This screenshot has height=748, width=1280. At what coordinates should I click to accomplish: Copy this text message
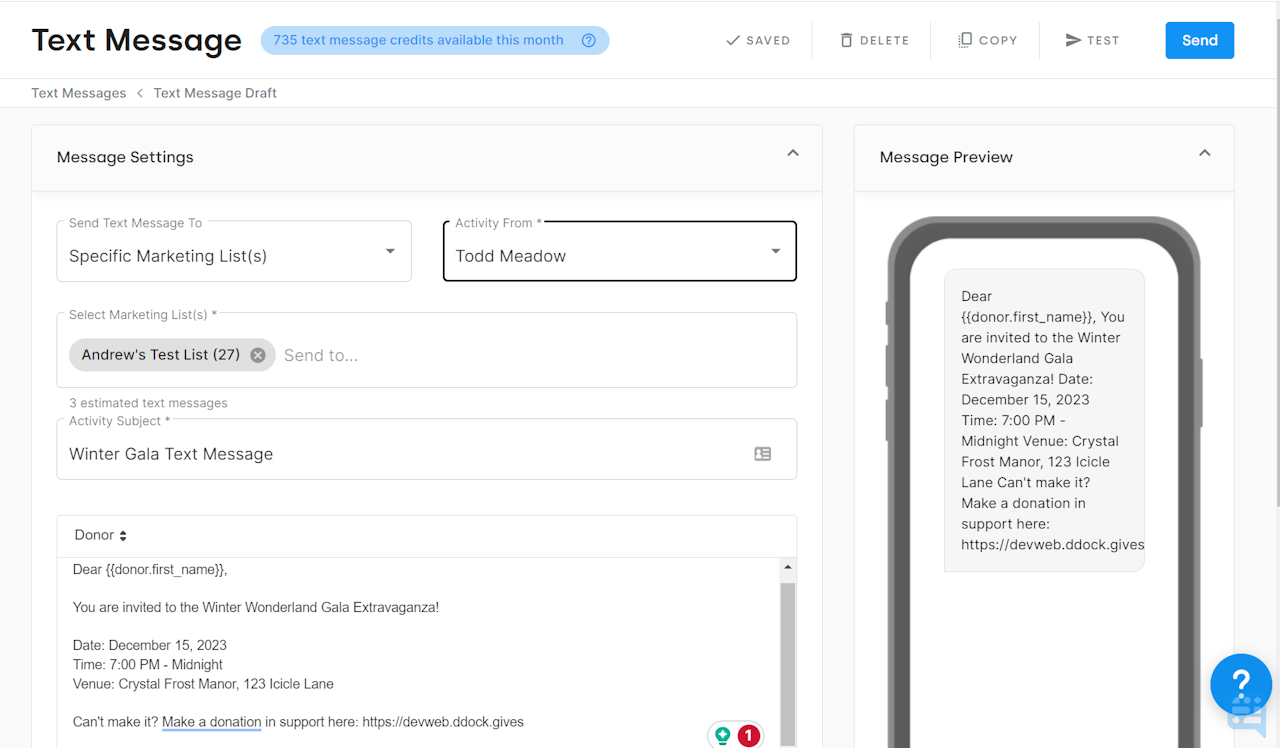click(987, 41)
